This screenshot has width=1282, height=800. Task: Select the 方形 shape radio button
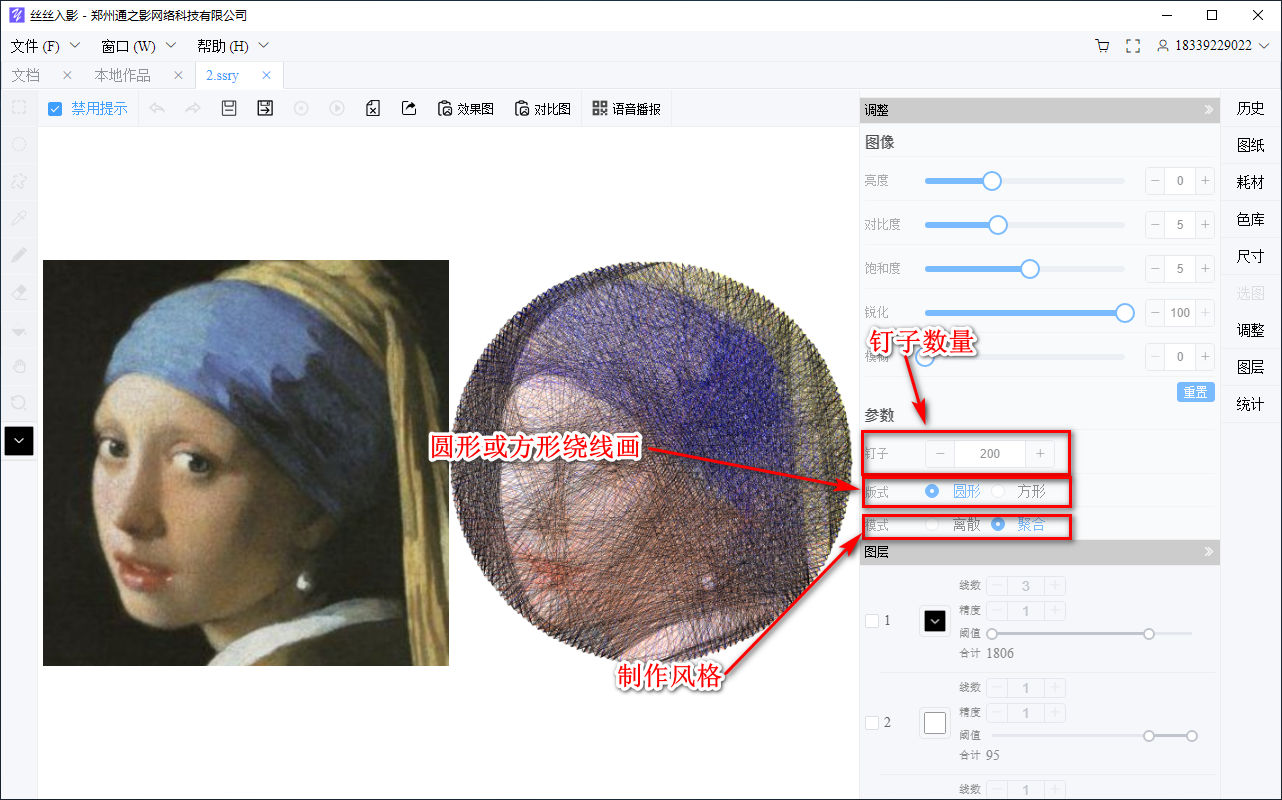(1000, 491)
